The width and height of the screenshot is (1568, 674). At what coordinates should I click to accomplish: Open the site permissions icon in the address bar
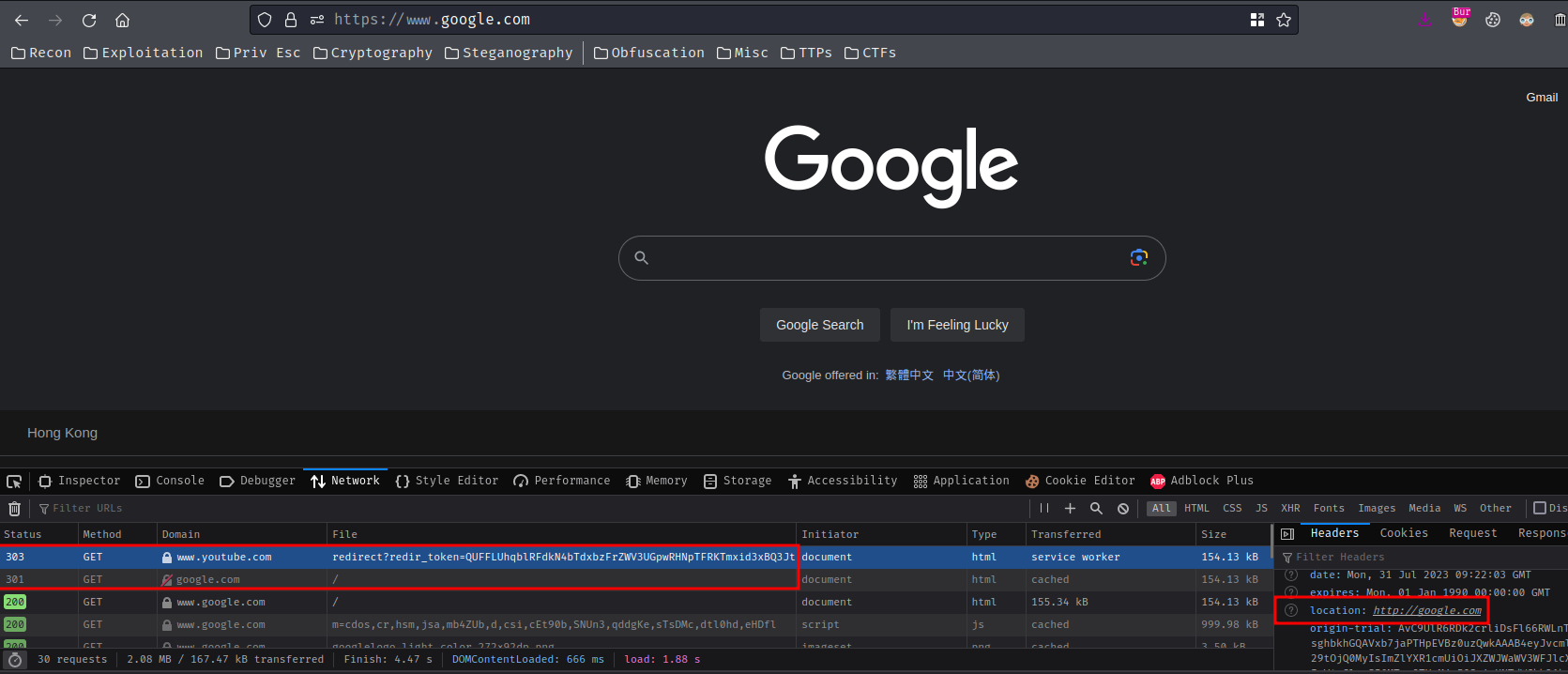(x=317, y=20)
